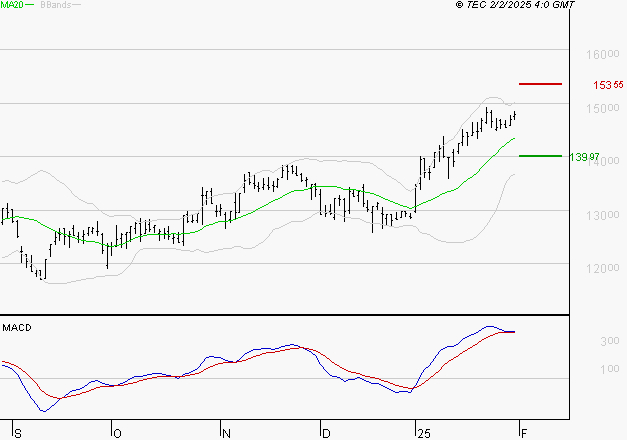The image size is (627, 440).
Task: Click the red 153.55 resistance value
Action: [x=608, y=85]
